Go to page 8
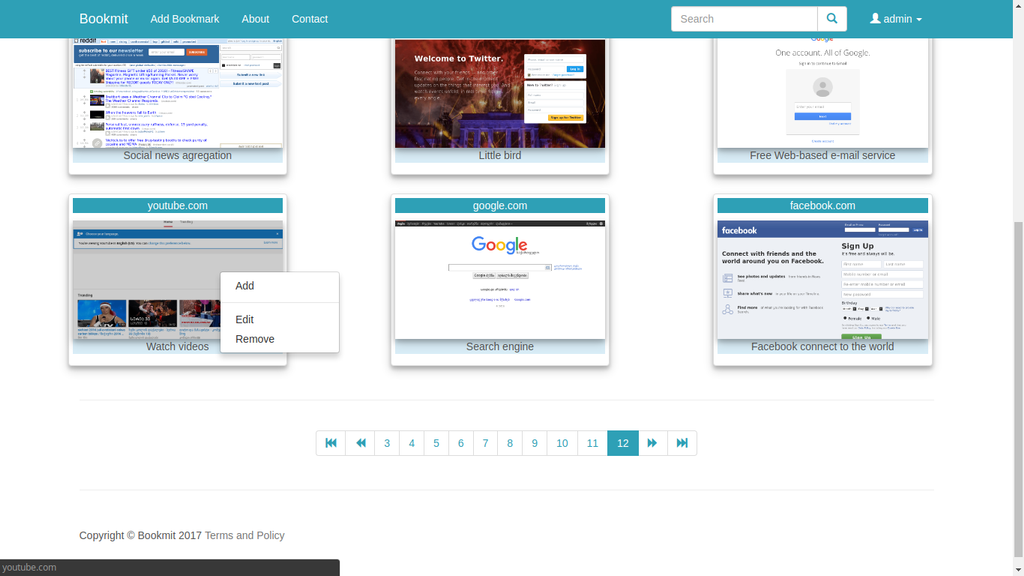Image resolution: width=1024 pixels, height=576 pixels. tap(510, 443)
